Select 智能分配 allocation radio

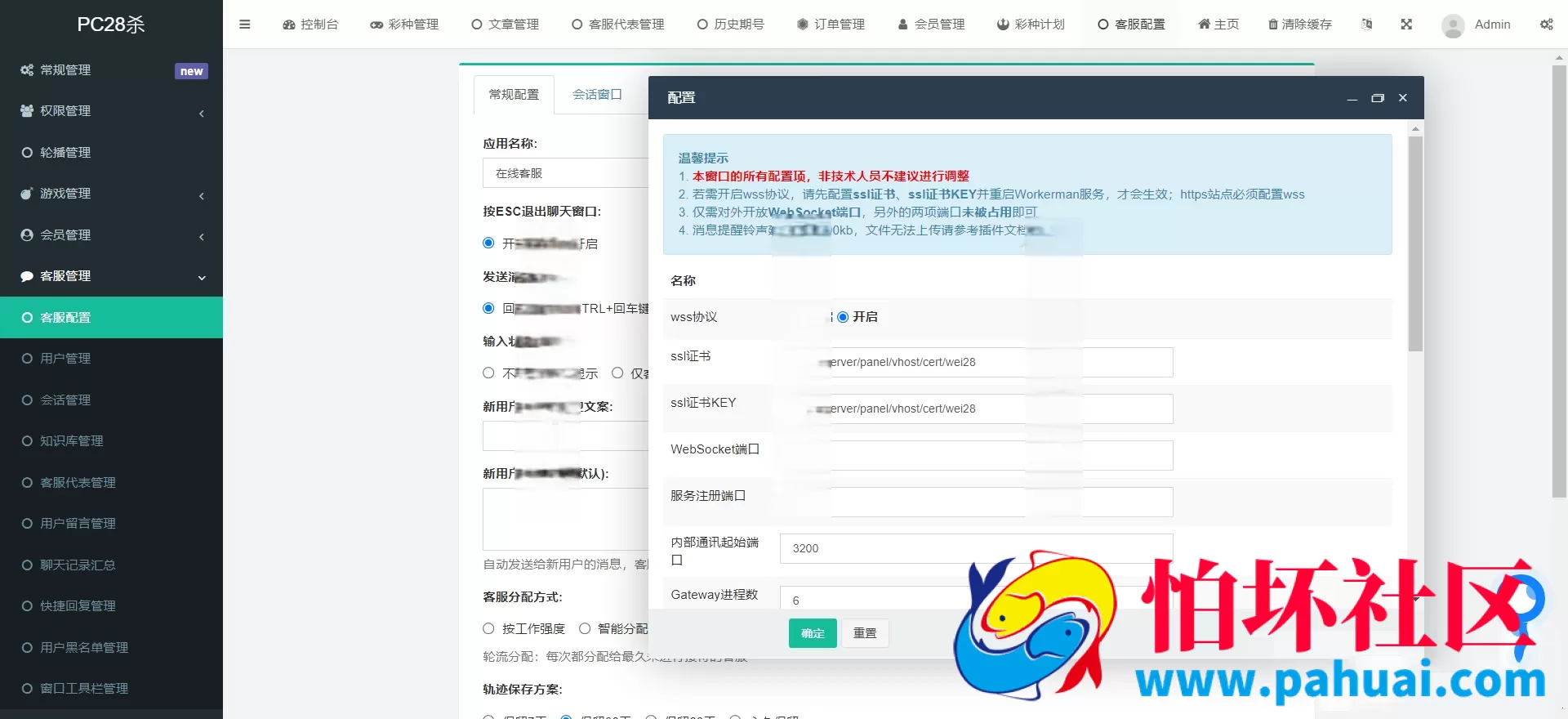585,628
